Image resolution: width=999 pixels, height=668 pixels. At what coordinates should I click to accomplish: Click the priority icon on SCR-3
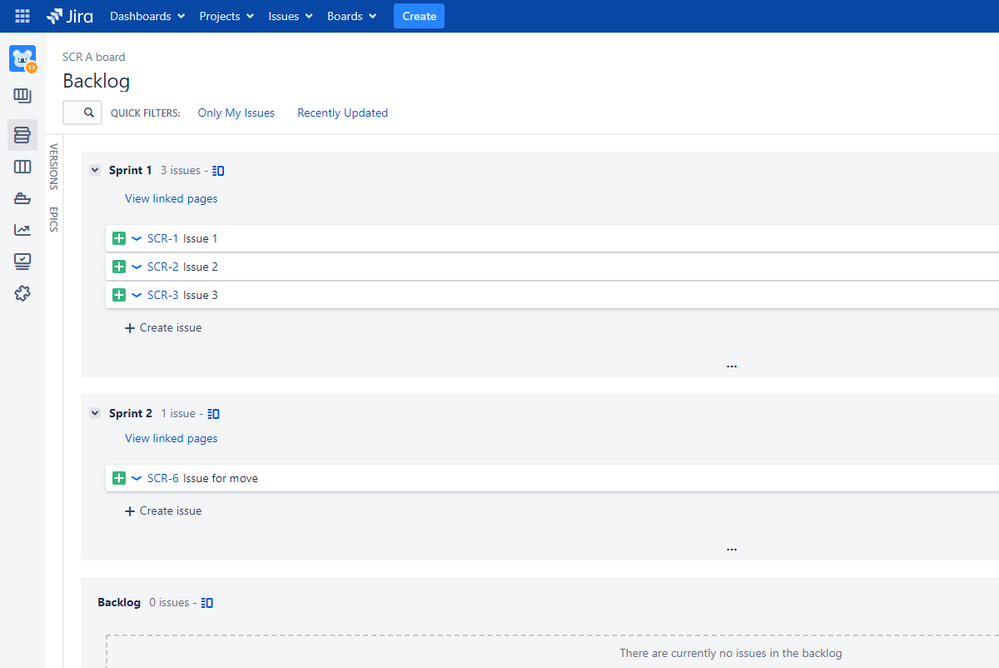136,294
